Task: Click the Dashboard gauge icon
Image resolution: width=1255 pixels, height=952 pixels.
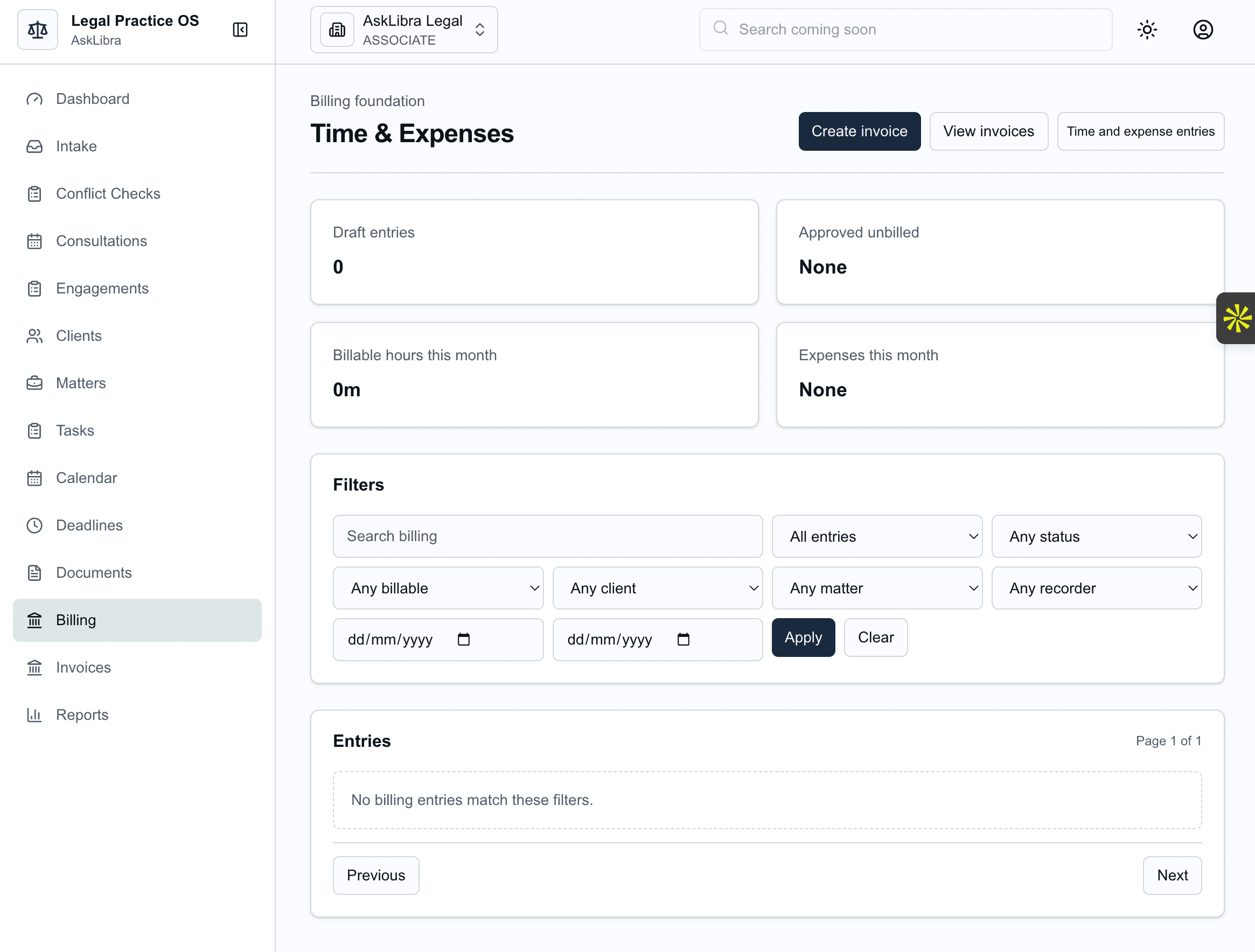Action: pos(34,99)
